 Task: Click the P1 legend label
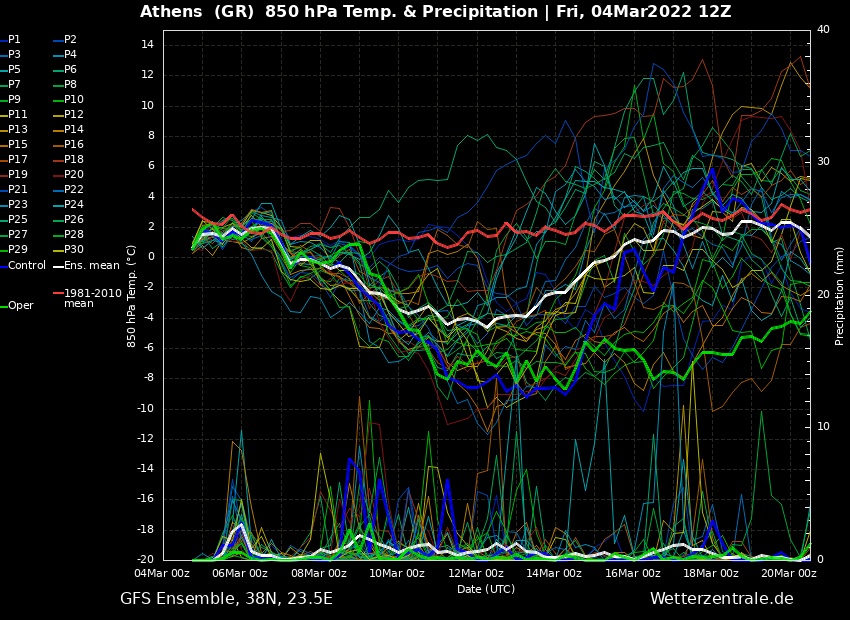tap(14, 40)
